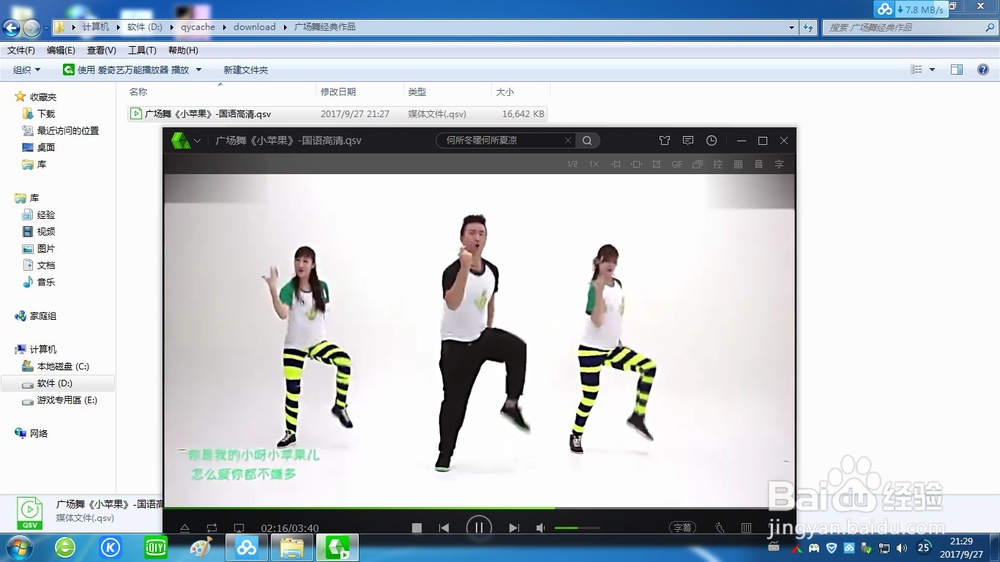Open the 帮助(H) menu
Image resolution: width=1000 pixels, height=562 pixels.
tap(183, 50)
